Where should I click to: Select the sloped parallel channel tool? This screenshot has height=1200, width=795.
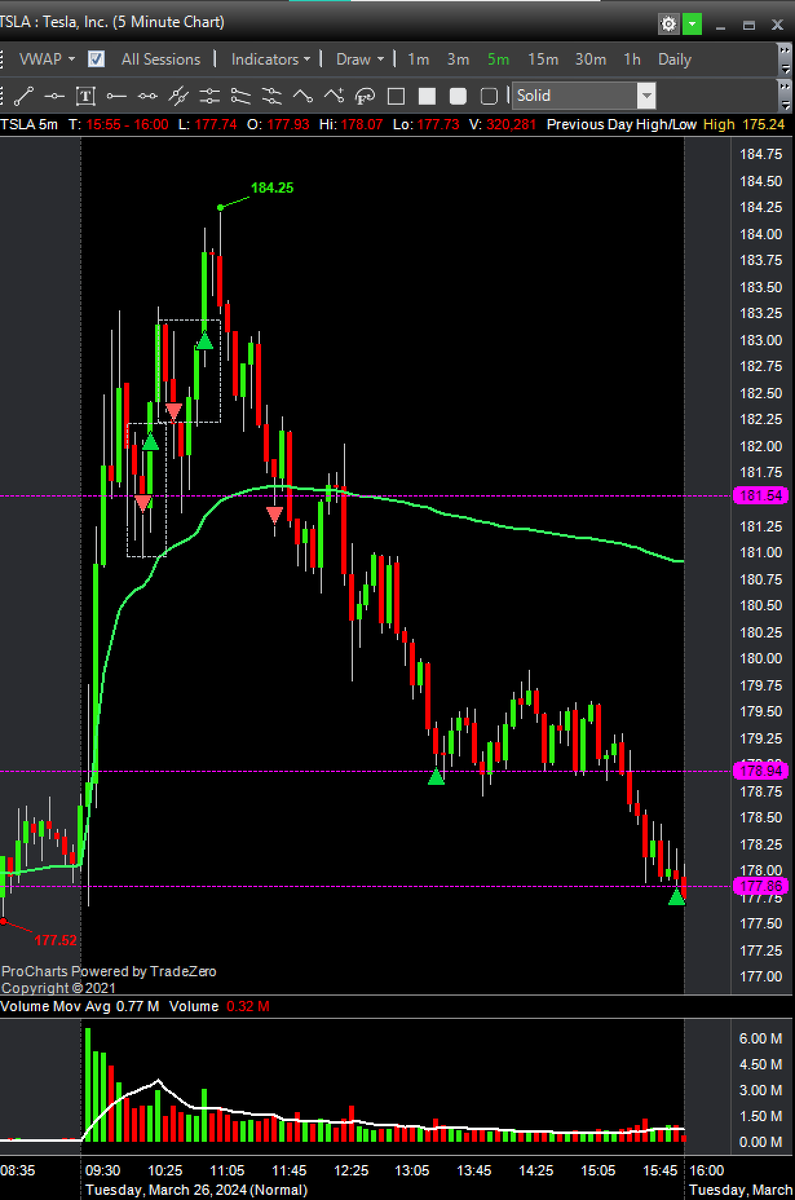(x=241, y=96)
